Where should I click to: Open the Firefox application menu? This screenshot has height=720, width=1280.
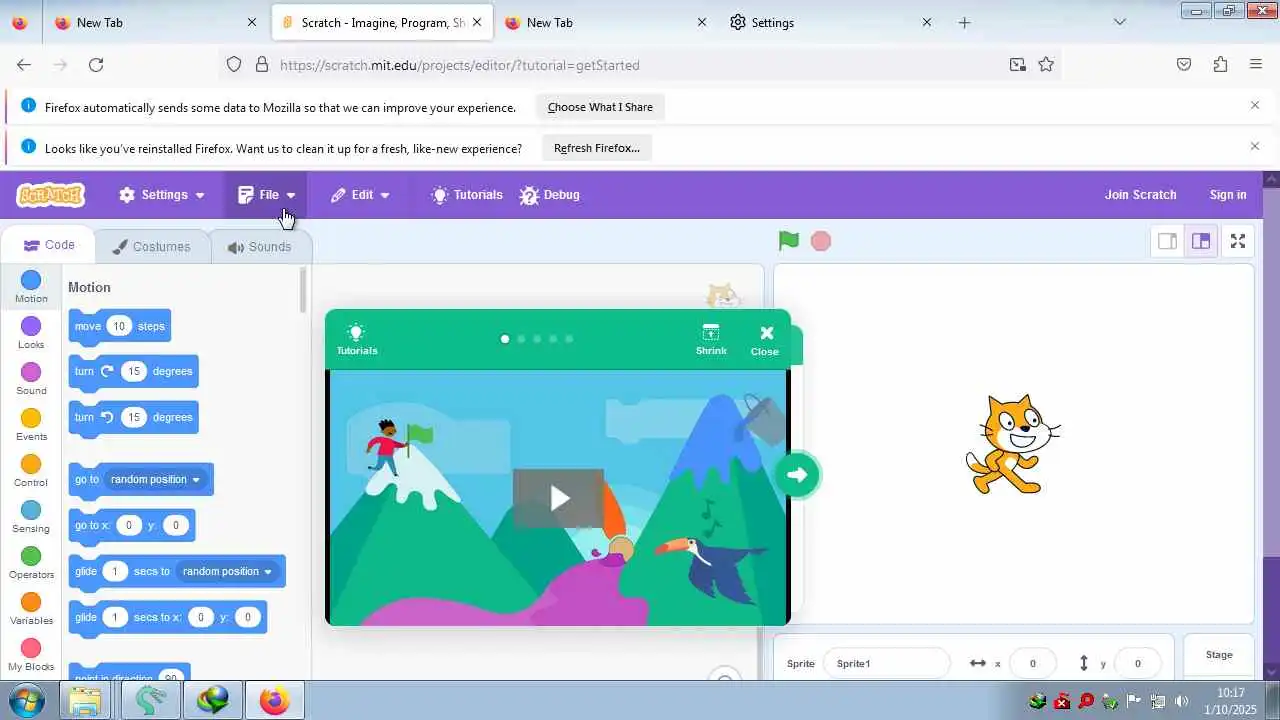point(1256,65)
